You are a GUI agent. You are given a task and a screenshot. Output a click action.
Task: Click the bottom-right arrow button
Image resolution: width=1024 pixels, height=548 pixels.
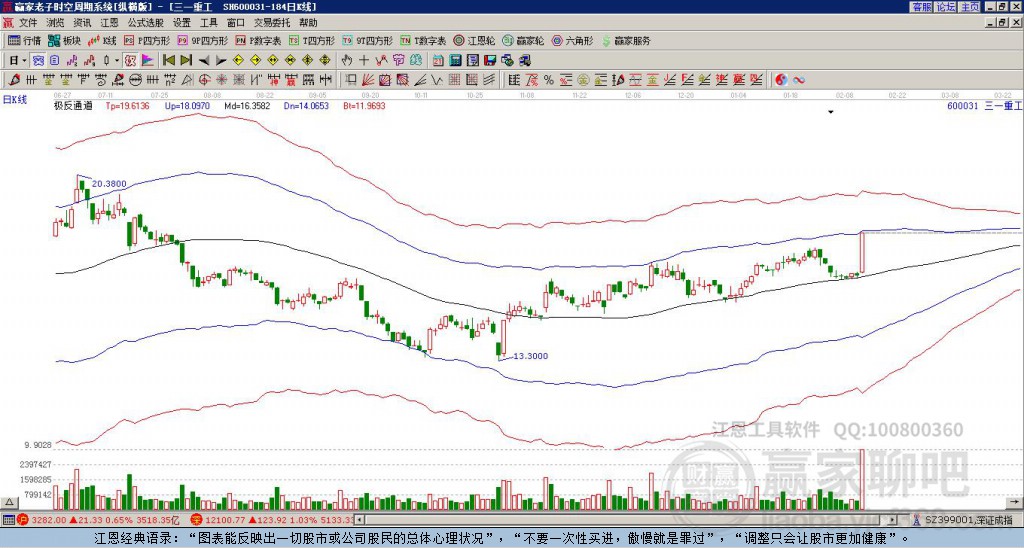(1015, 502)
